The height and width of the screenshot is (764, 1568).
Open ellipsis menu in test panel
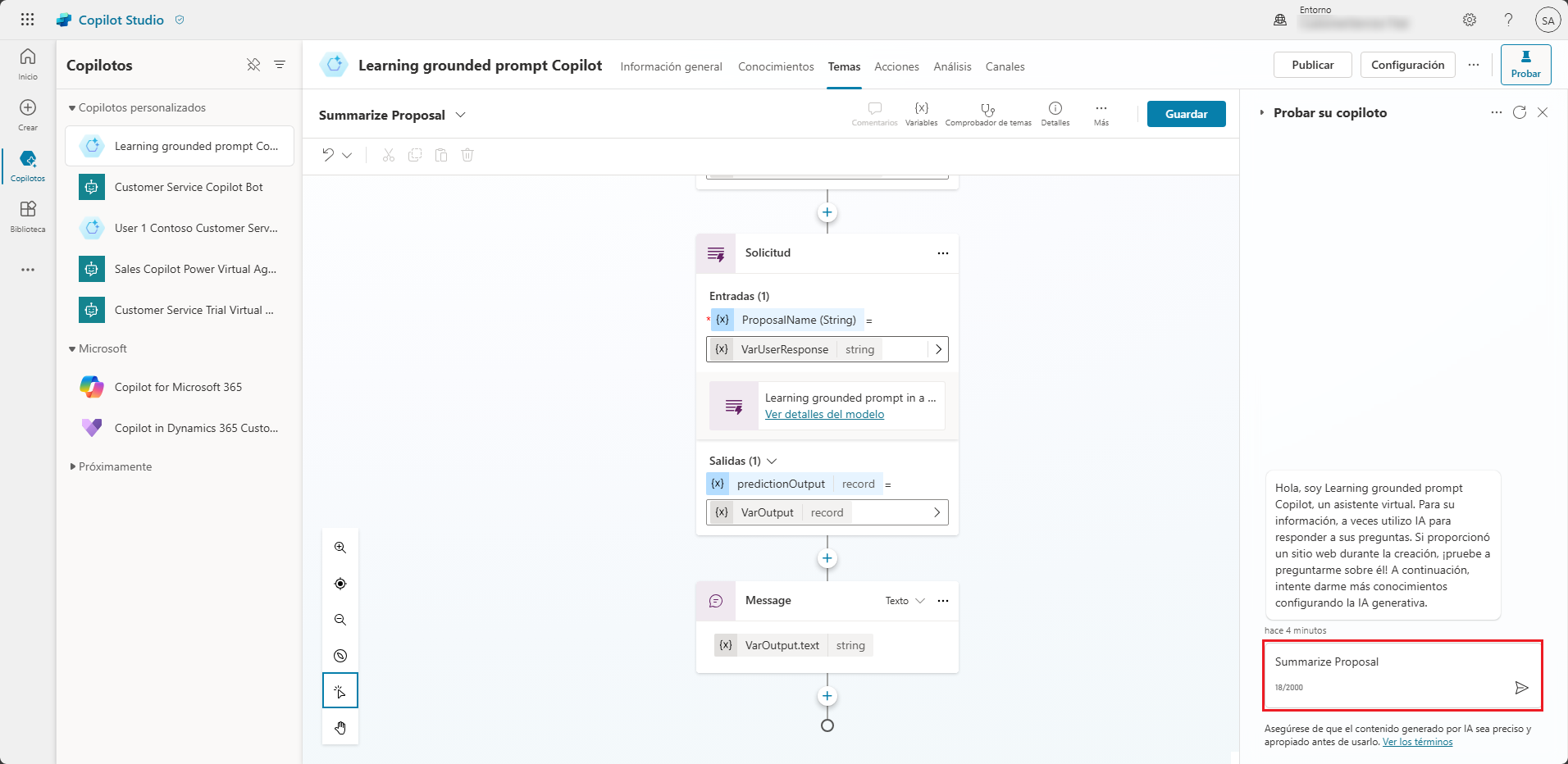click(x=1497, y=112)
